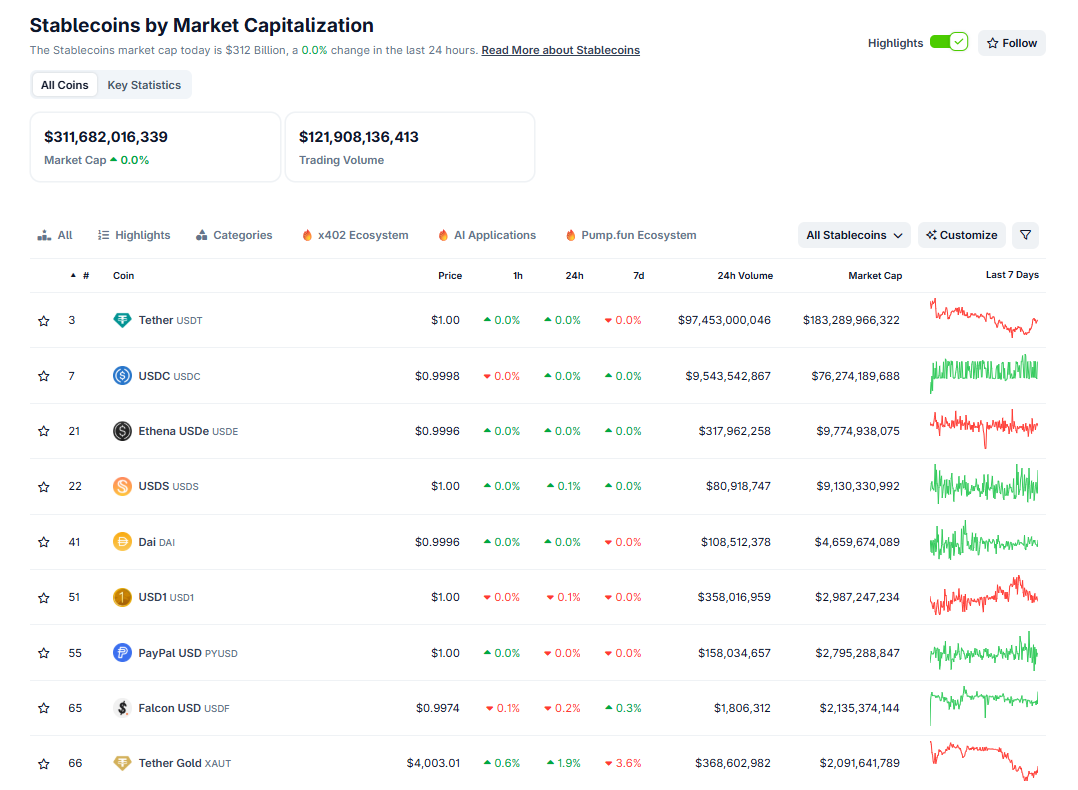Click the PayPal USD coin icon

122,653
